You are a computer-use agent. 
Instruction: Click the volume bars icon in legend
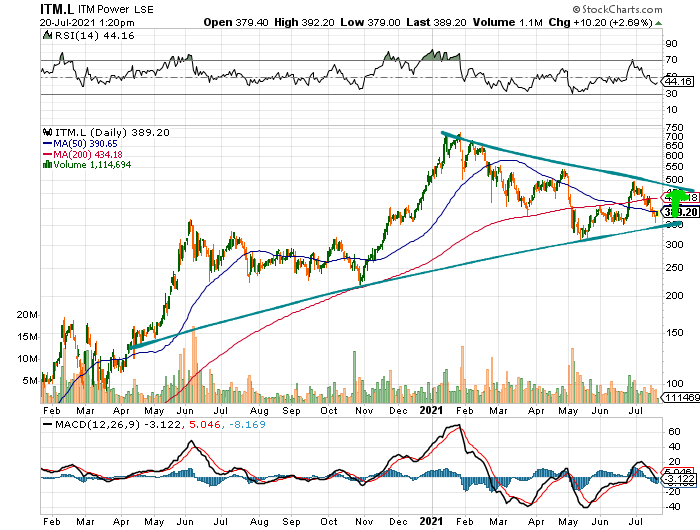[x=47, y=164]
